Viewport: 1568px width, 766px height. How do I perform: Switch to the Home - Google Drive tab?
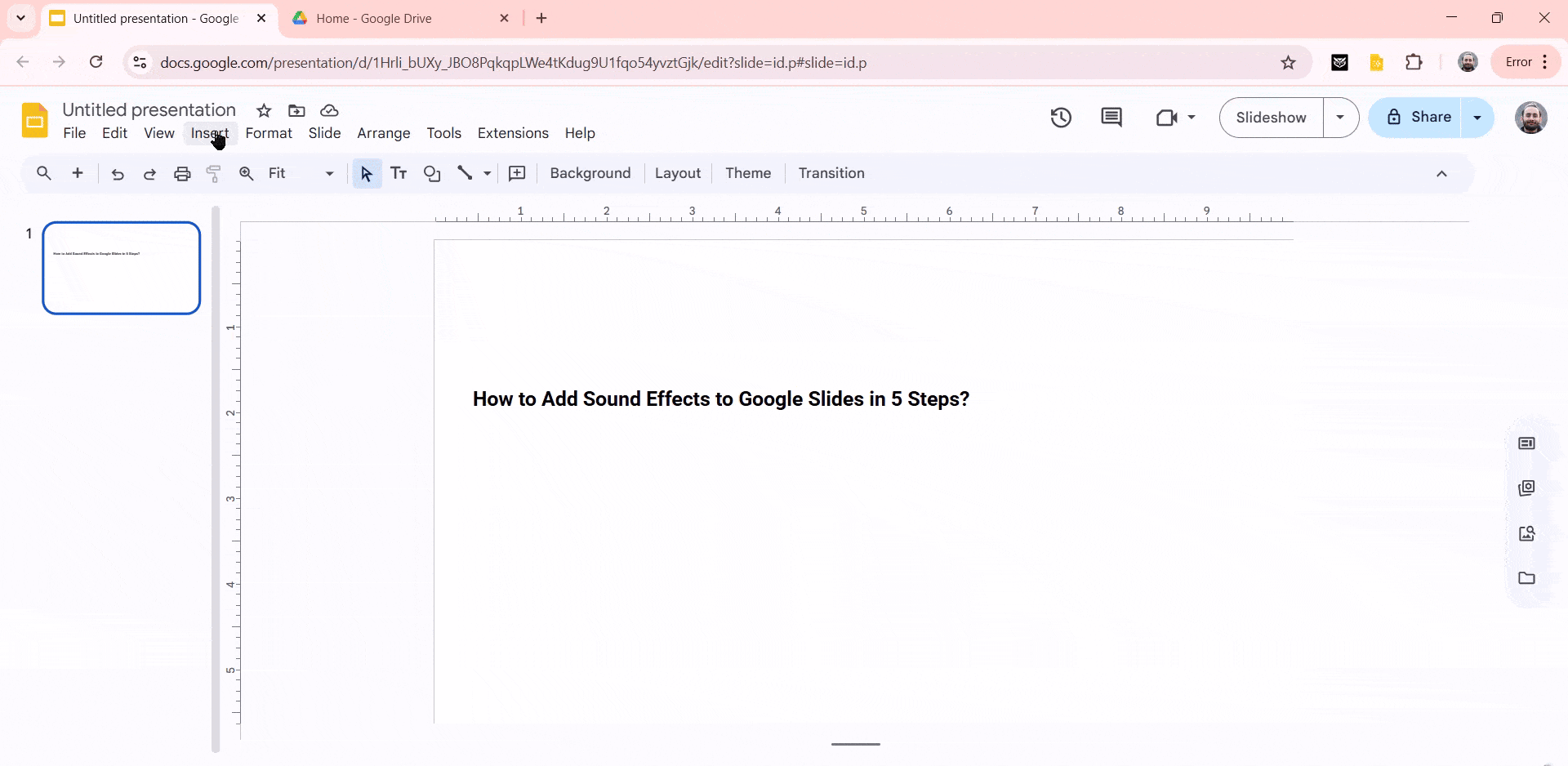pyautogui.click(x=384, y=18)
